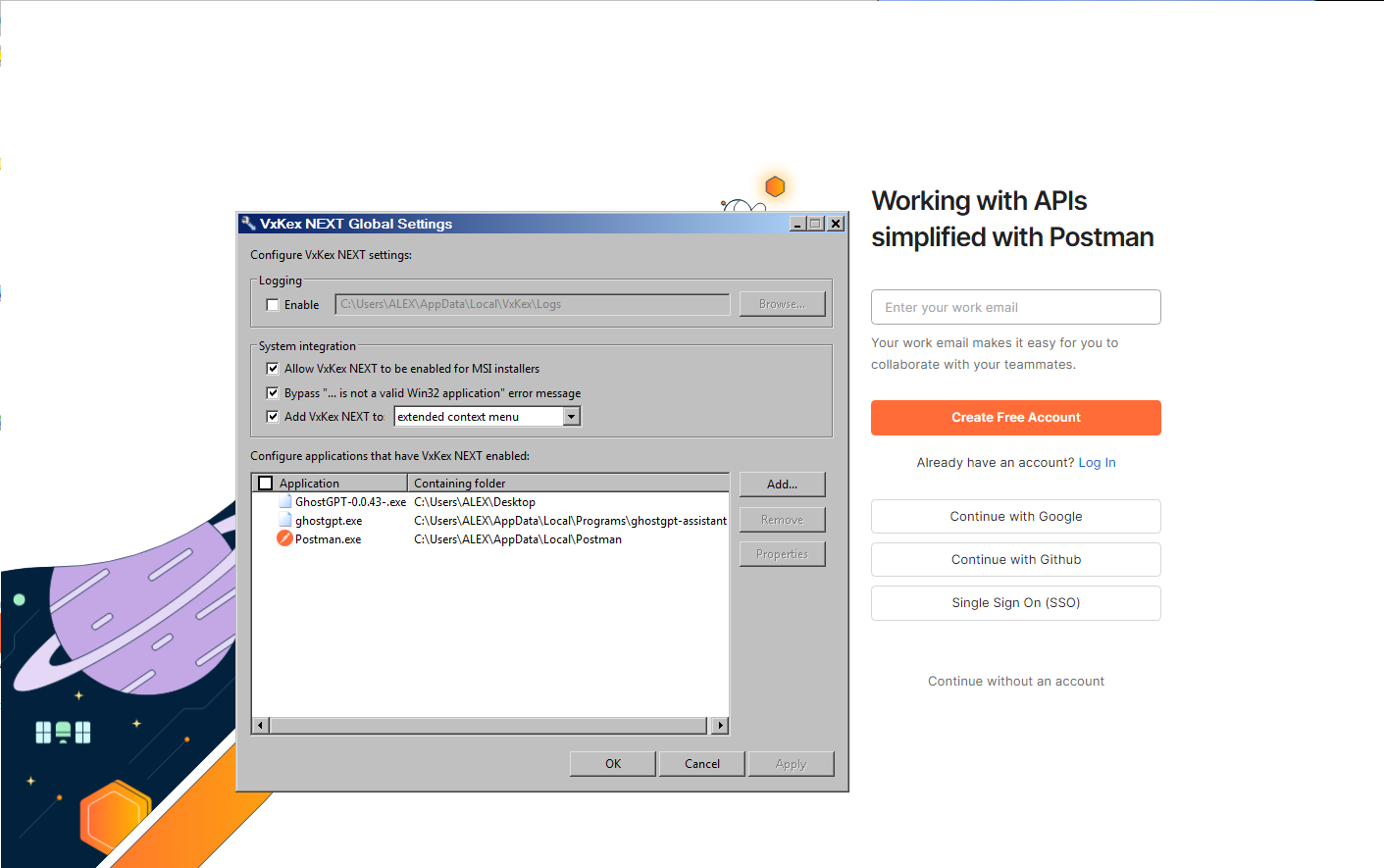Click the ghostgpt.exe file icon
Screen dimensions: 1384x868
pyautogui.click(x=285, y=520)
